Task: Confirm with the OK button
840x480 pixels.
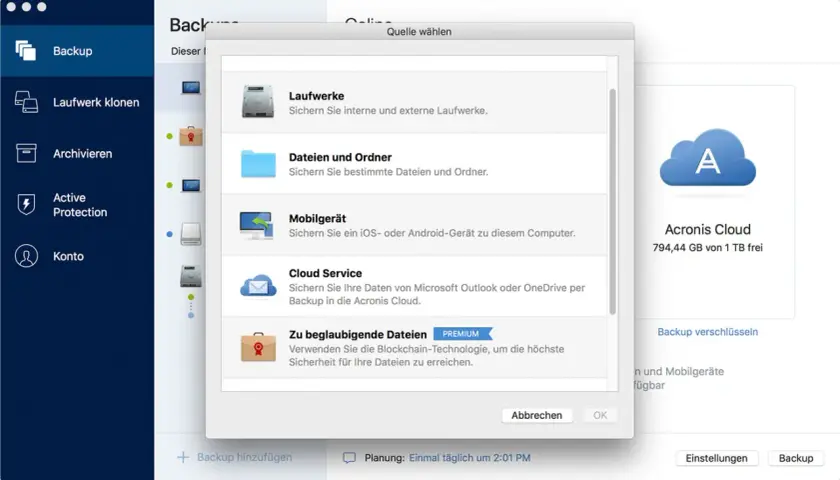Action: tap(600, 415)
